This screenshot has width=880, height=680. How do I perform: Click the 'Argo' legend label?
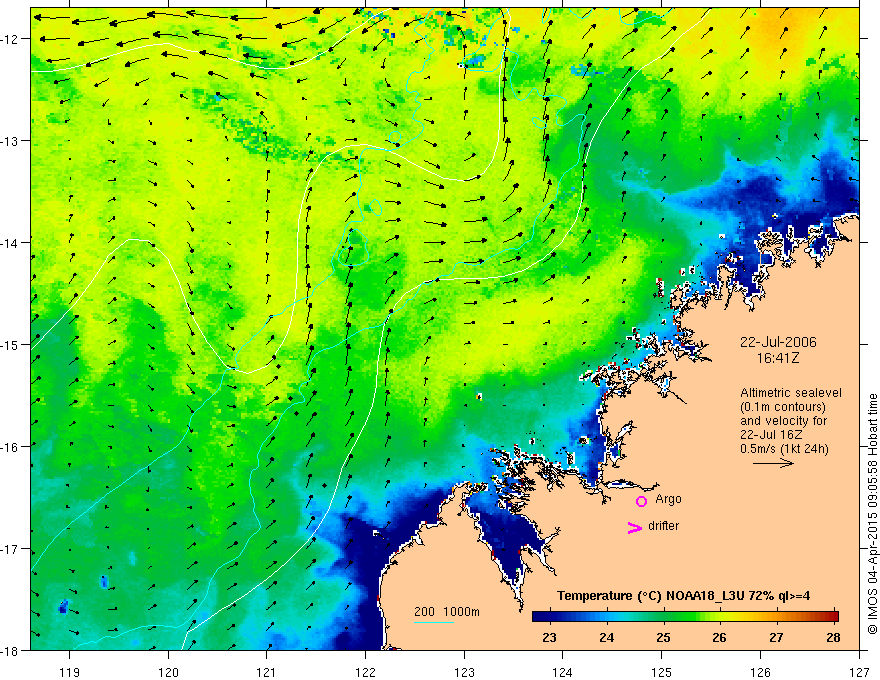coord(668,499)
